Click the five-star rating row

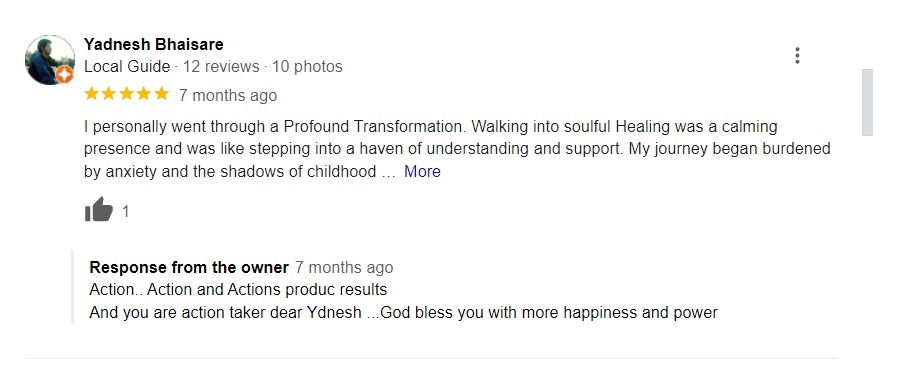pos(127,94)
